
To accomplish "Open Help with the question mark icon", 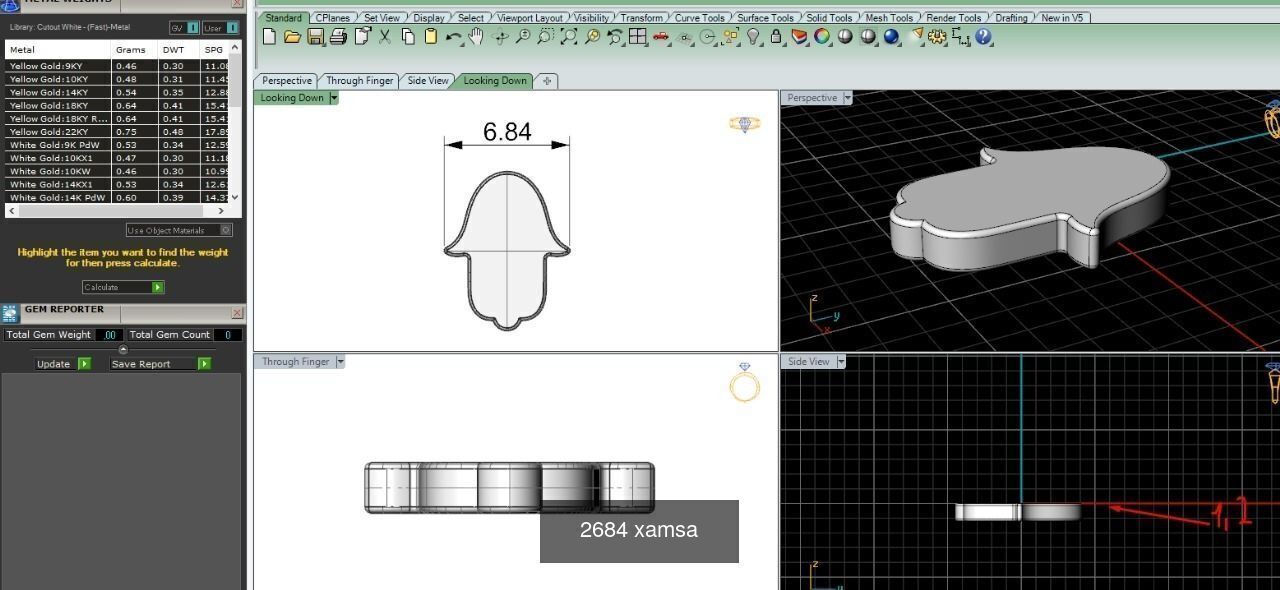I will (x=983, y=37).
